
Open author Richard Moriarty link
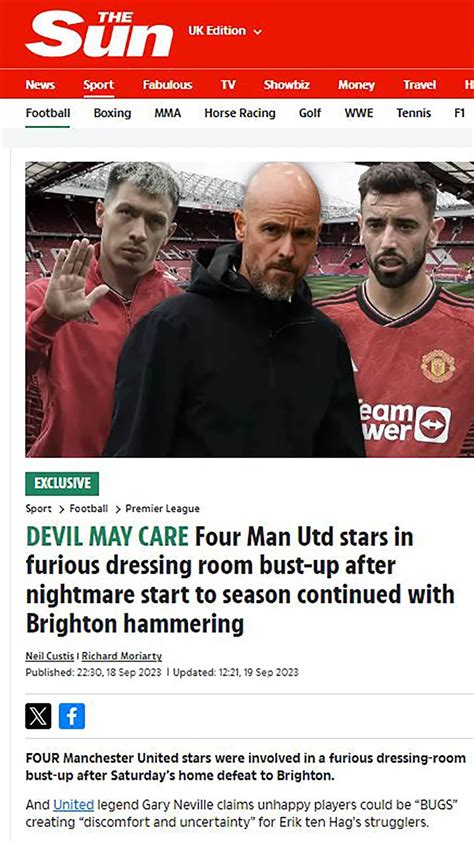[121, 656]
